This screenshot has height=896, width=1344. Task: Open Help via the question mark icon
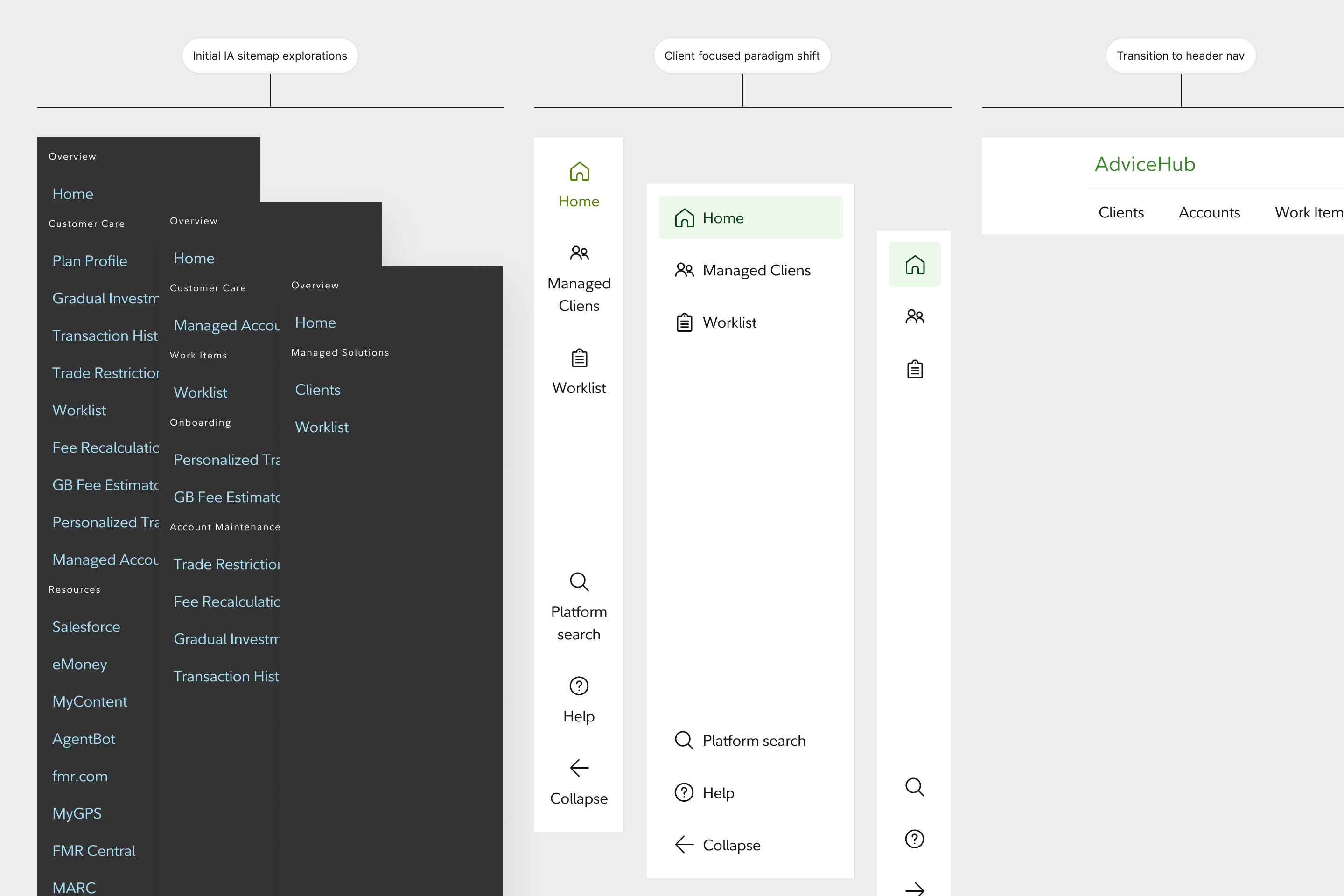[579, 686]
